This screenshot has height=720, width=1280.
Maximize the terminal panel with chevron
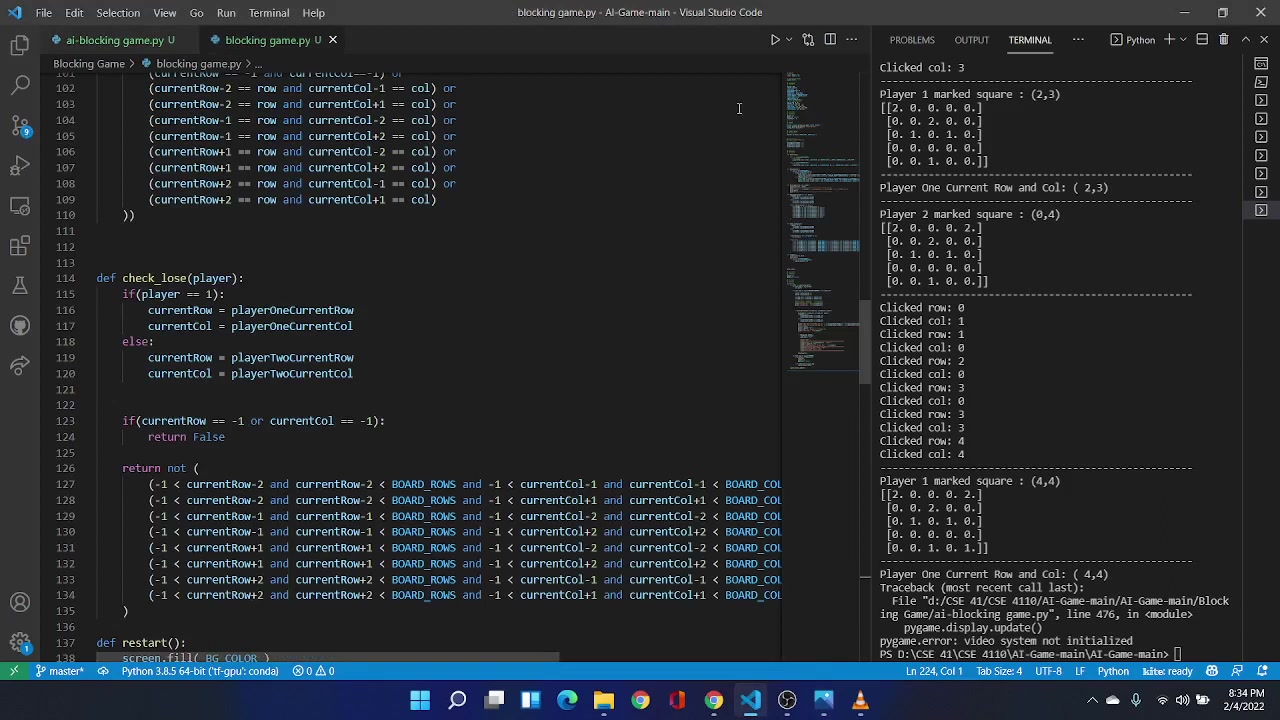[x=1245, y=39]
